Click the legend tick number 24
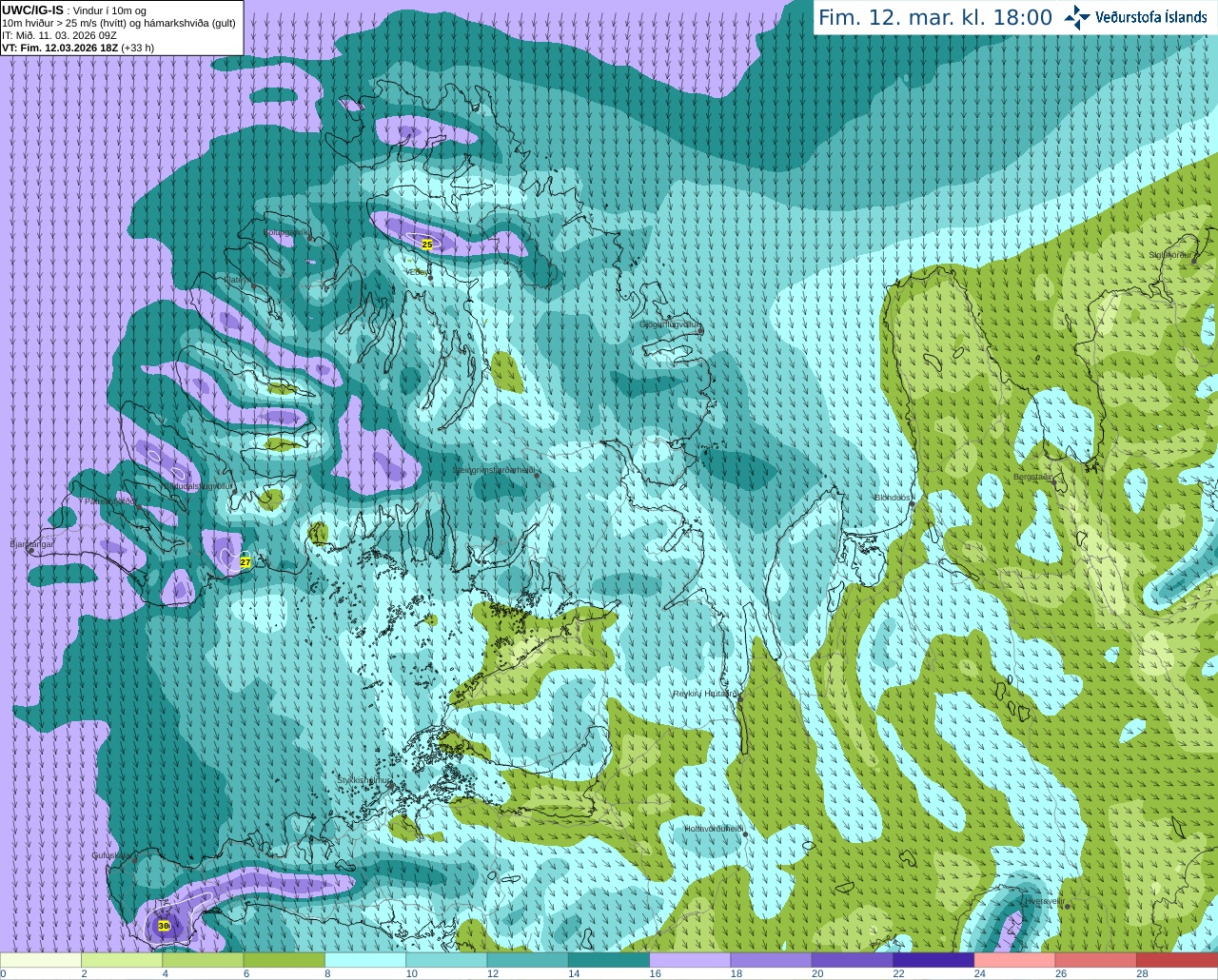 tap(979, 973)
